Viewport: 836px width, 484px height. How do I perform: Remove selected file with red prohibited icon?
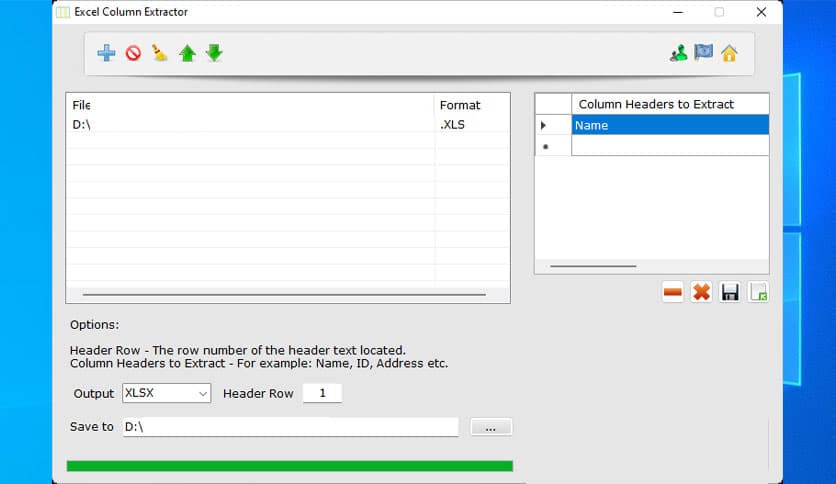133,53
